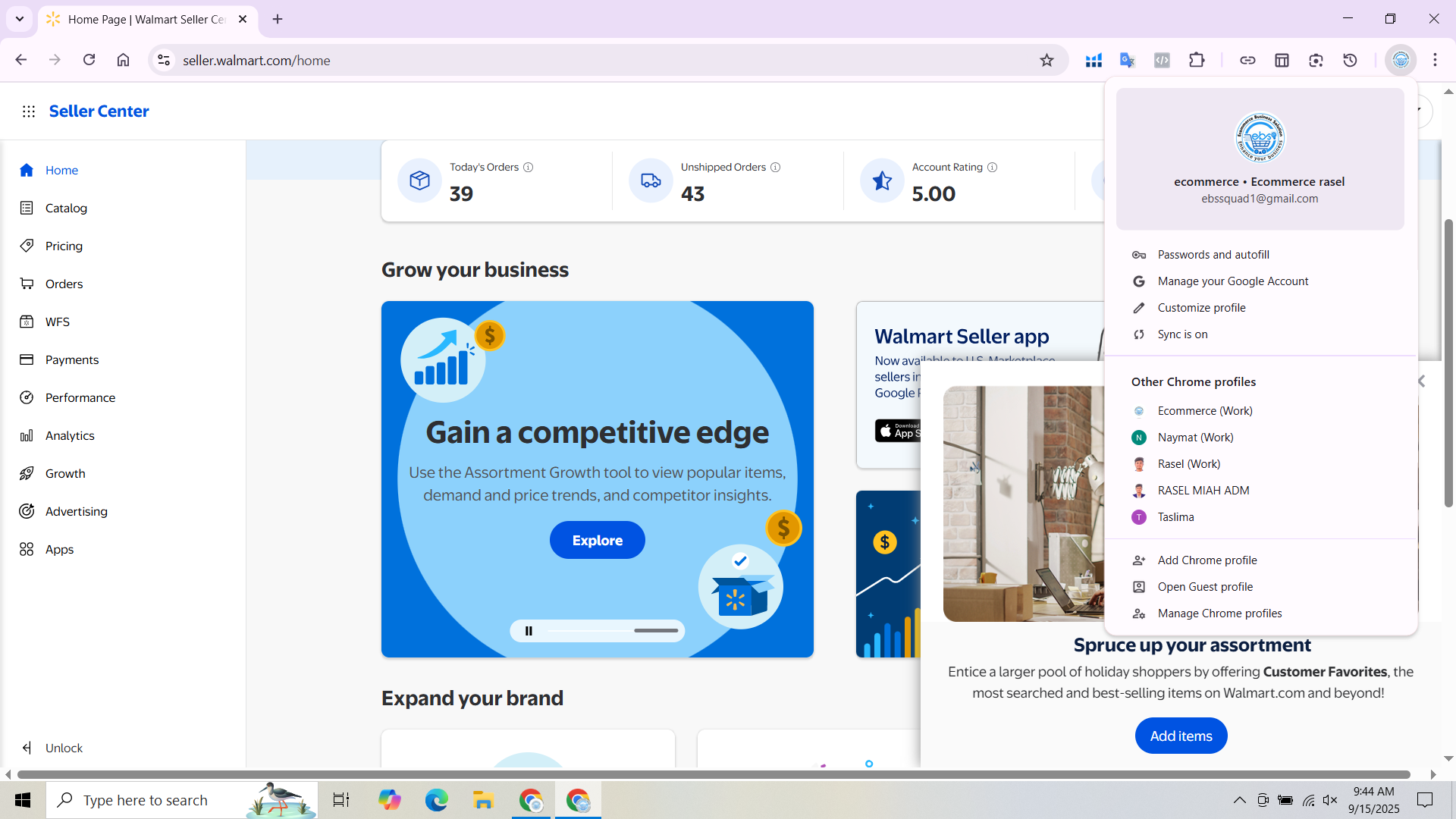
Task: Open the Chrome three-dot menu
Action: click(1435, 60)
